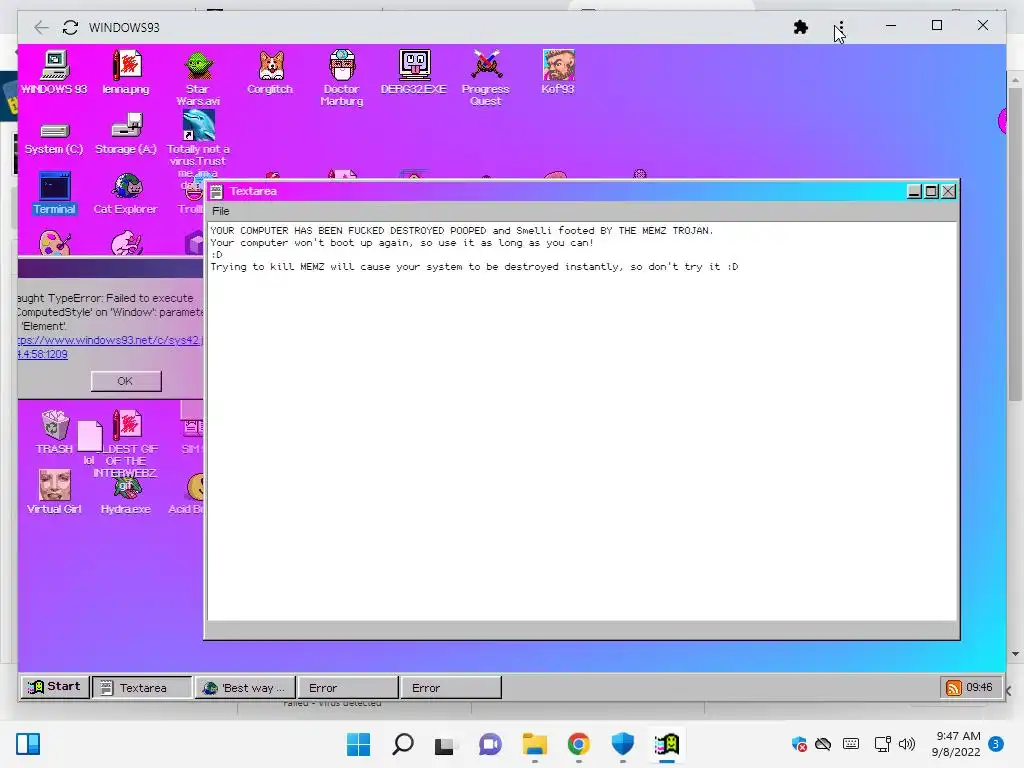The image size is (1024, 768).
Task: Open the Star Wars.avi icon
Action: [x=198, y=78]
